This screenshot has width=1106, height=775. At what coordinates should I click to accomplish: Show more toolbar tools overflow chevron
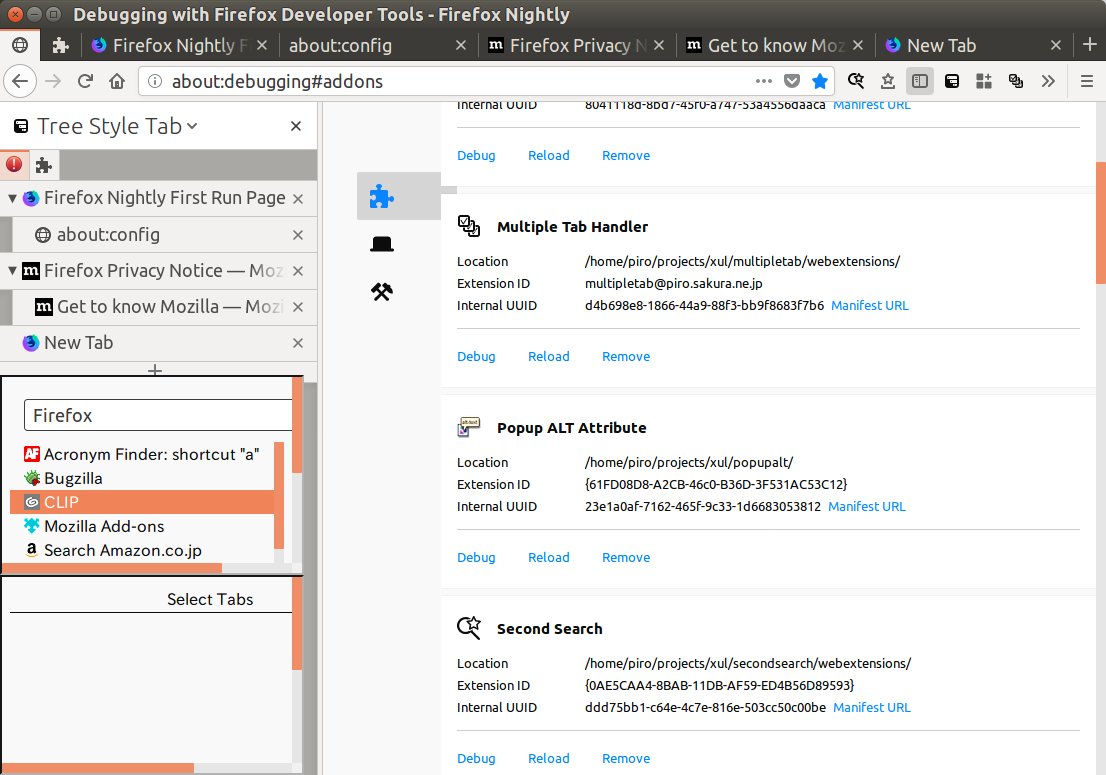pyautogui.click(x=1048, y=81)
